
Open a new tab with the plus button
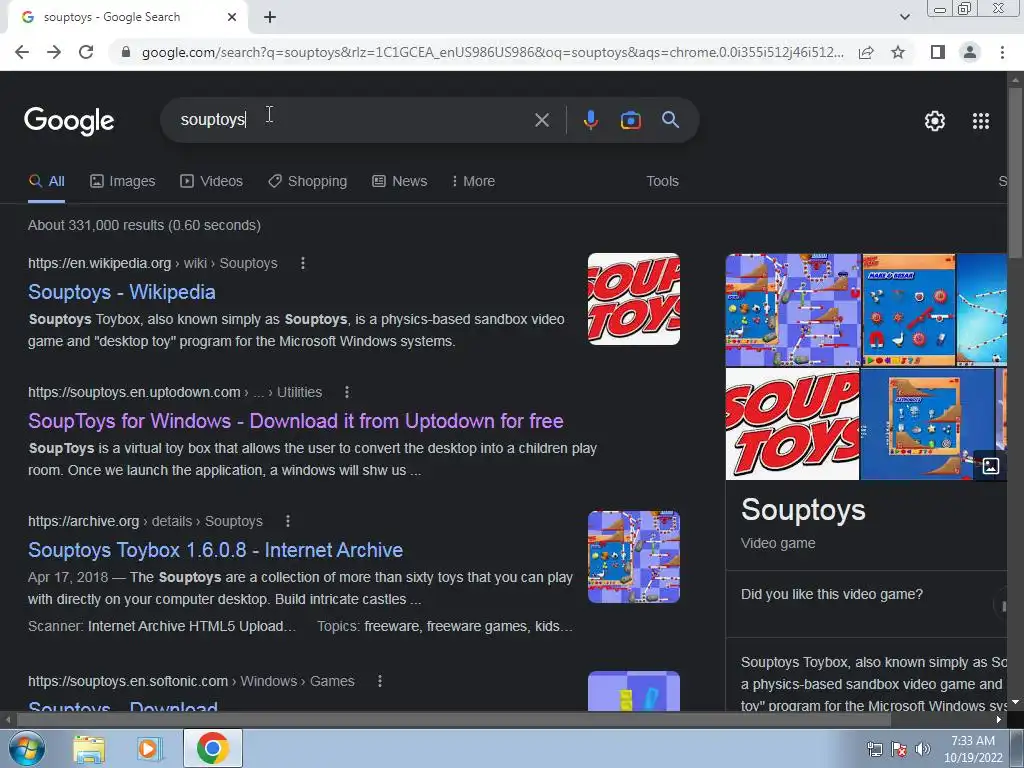click(270, 17)
